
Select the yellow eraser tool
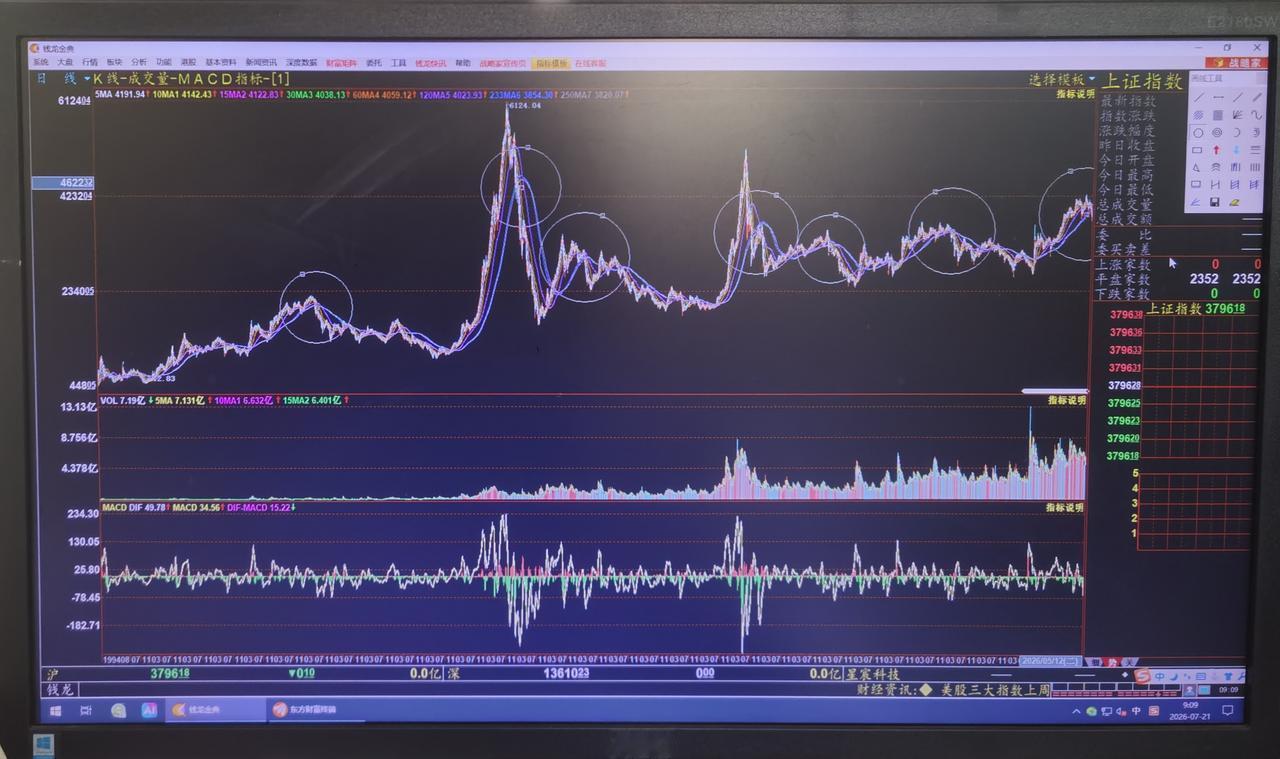(x=1235, y=202)
